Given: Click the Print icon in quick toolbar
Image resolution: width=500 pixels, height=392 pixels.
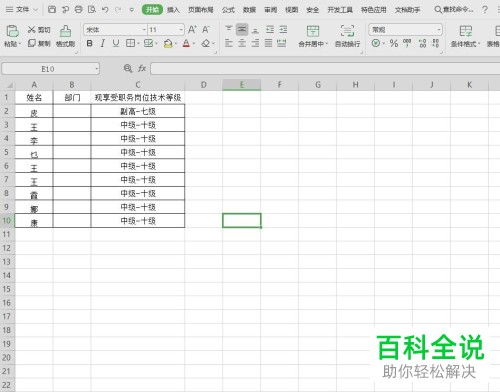Looking at the screenshot, I should pyautogui.click(x=79, y=10).
